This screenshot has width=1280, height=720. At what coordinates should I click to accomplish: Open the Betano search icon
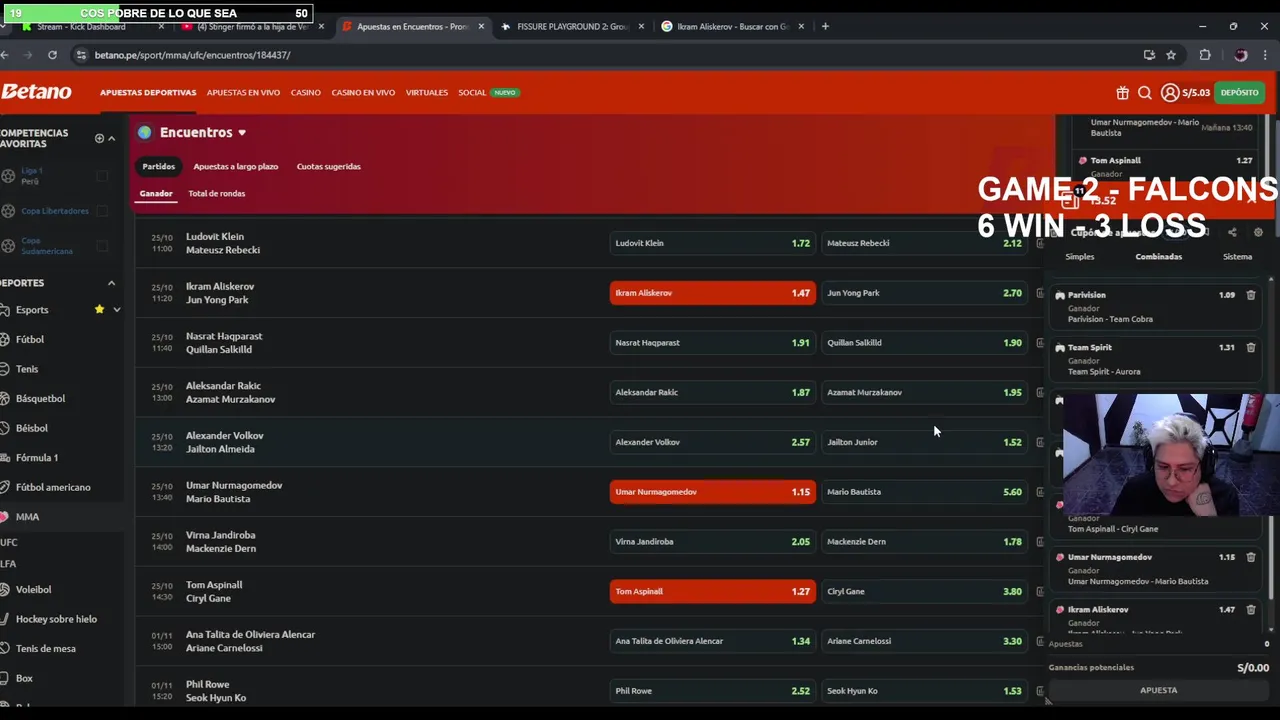point(1145,93)
